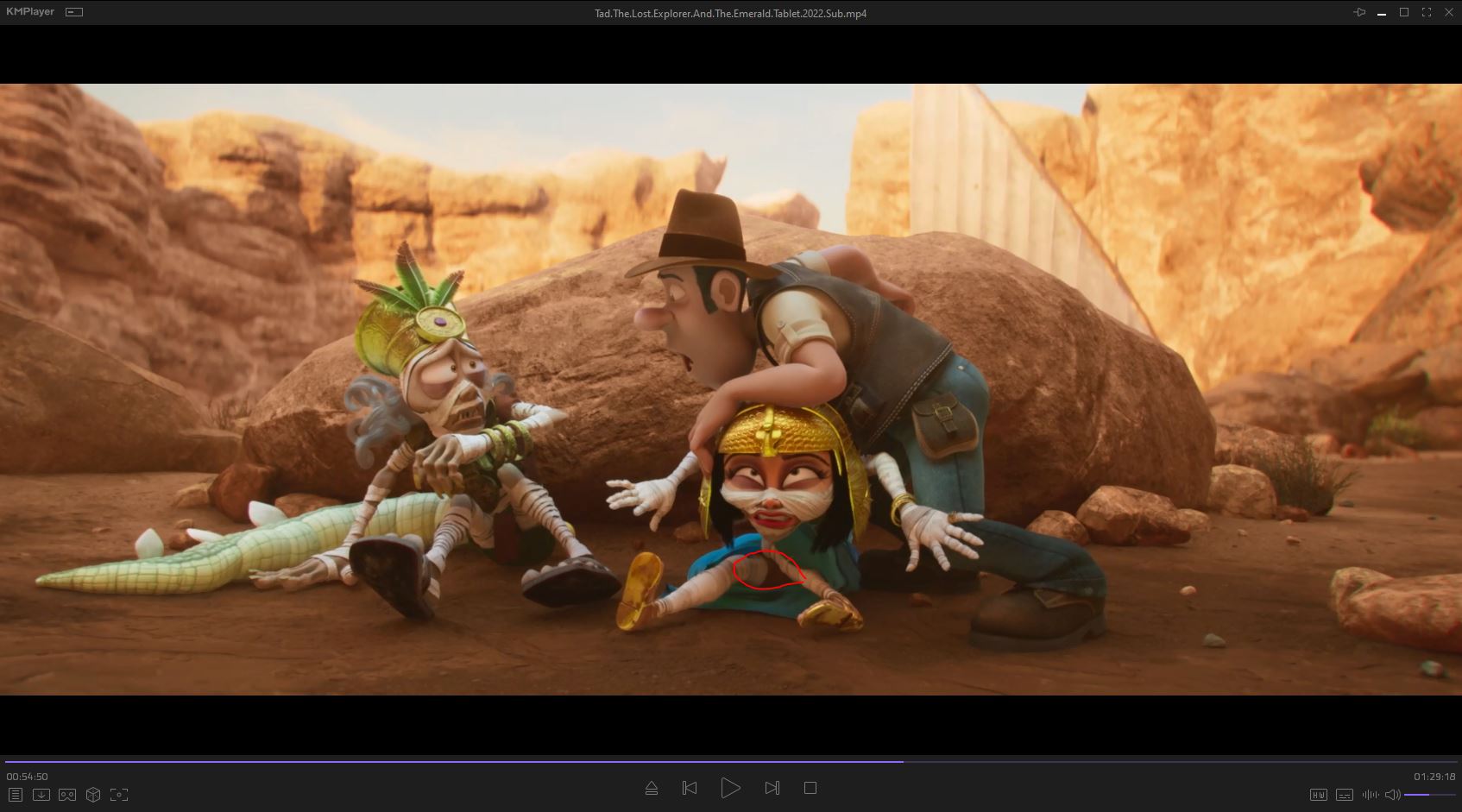Pin the player window on top
The image size is (1462, 812).
click(1359, 13)
